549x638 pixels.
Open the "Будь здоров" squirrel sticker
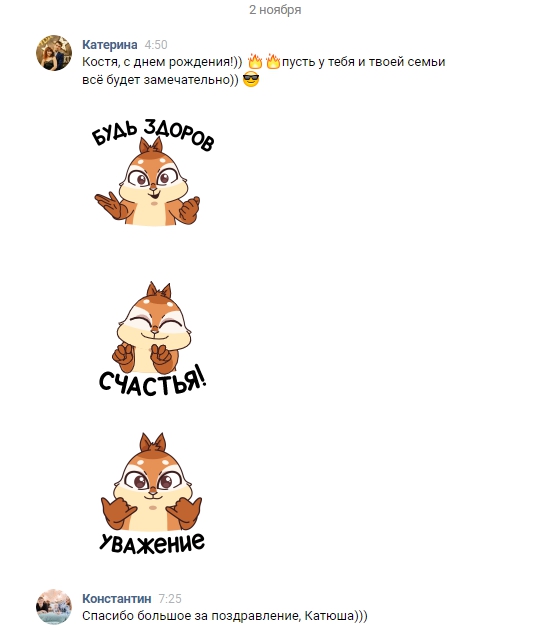[153, 172]
